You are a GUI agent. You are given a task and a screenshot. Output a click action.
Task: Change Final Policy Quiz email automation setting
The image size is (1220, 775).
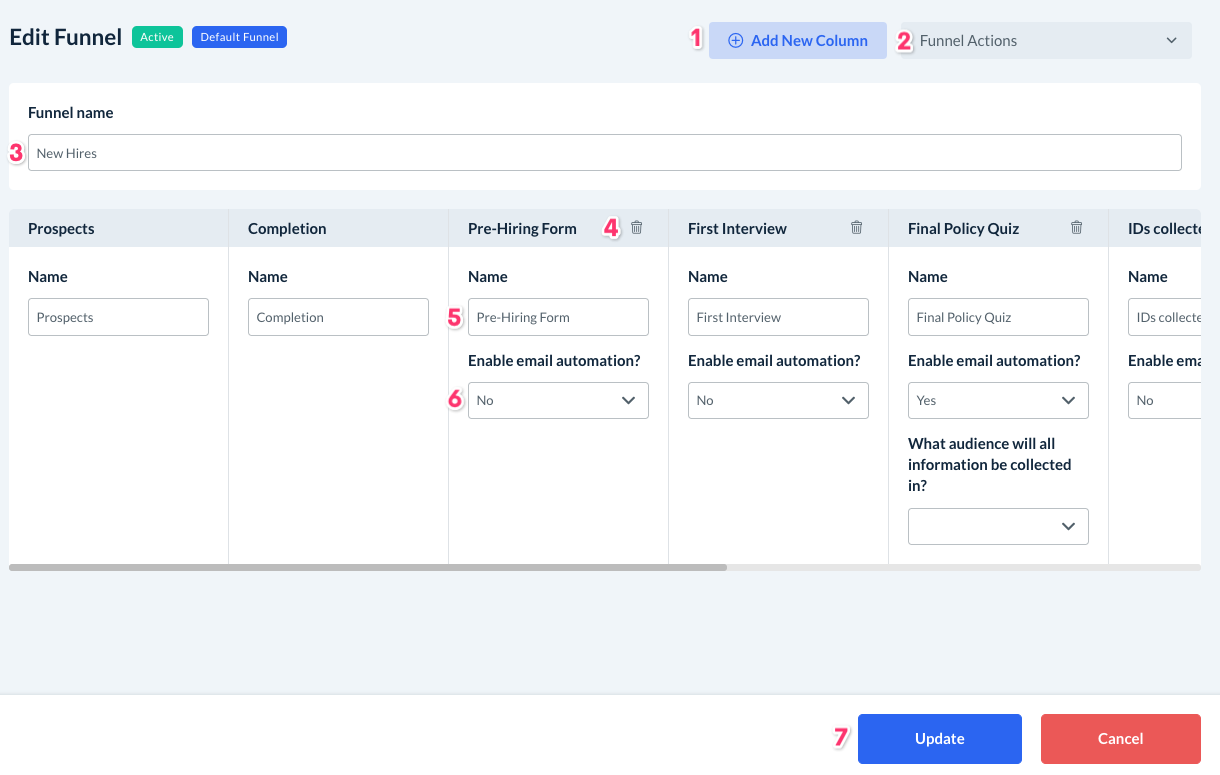[x=998, y=400]
